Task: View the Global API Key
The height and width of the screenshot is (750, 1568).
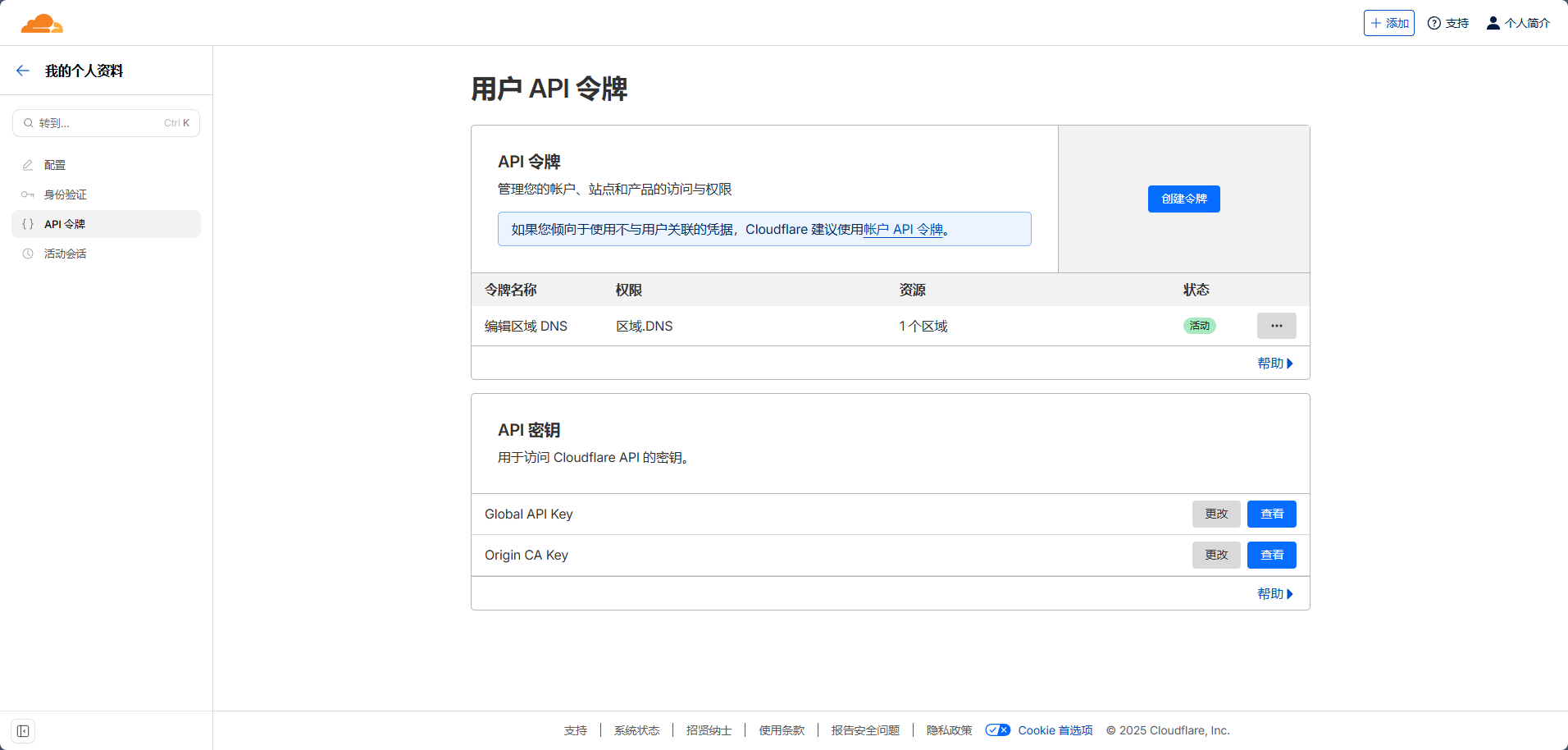Action: (1271, 514)
